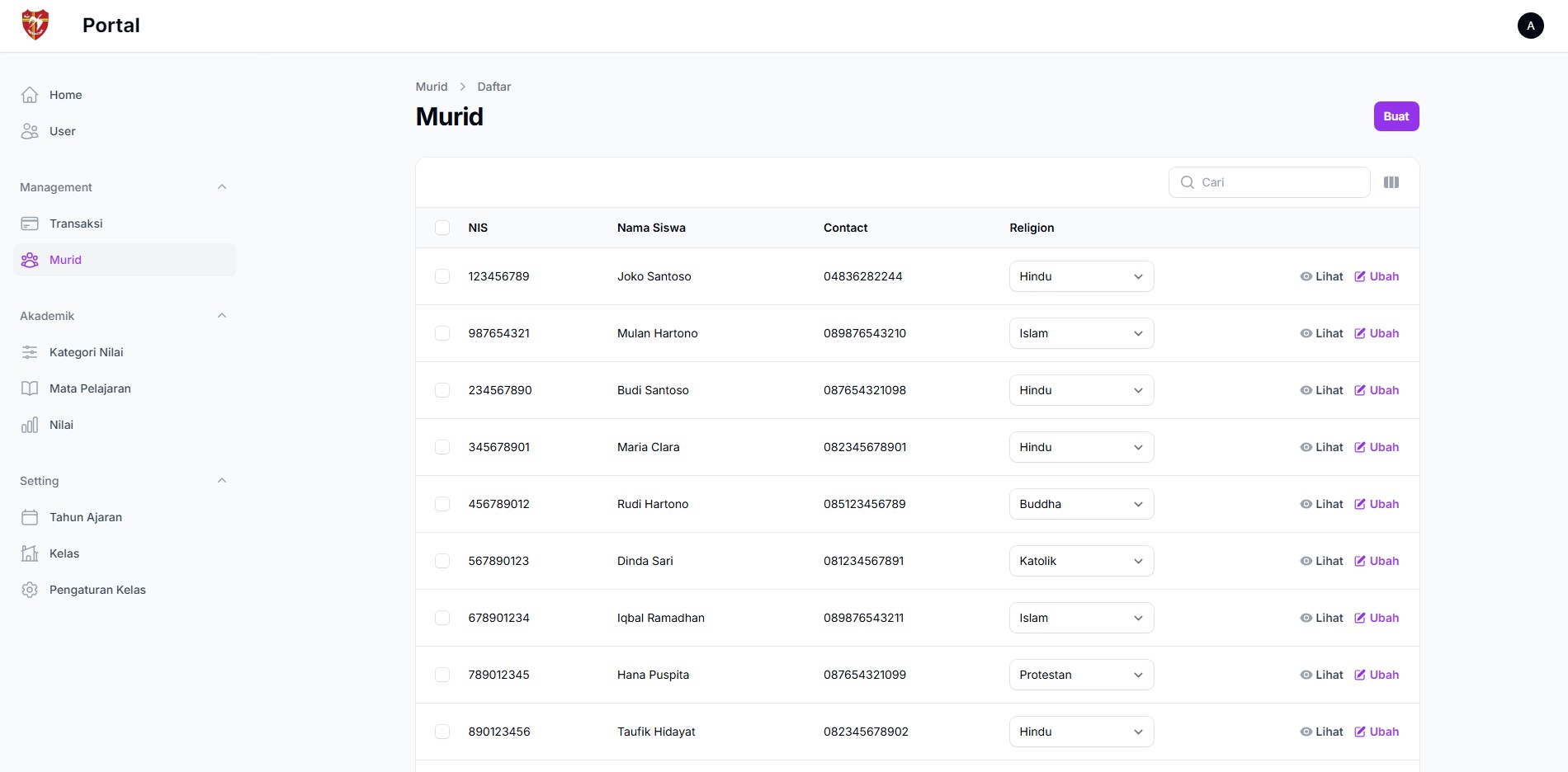Check the row for Dinda Sari
Screen dimensions: 1568x772
pos(442,561)
